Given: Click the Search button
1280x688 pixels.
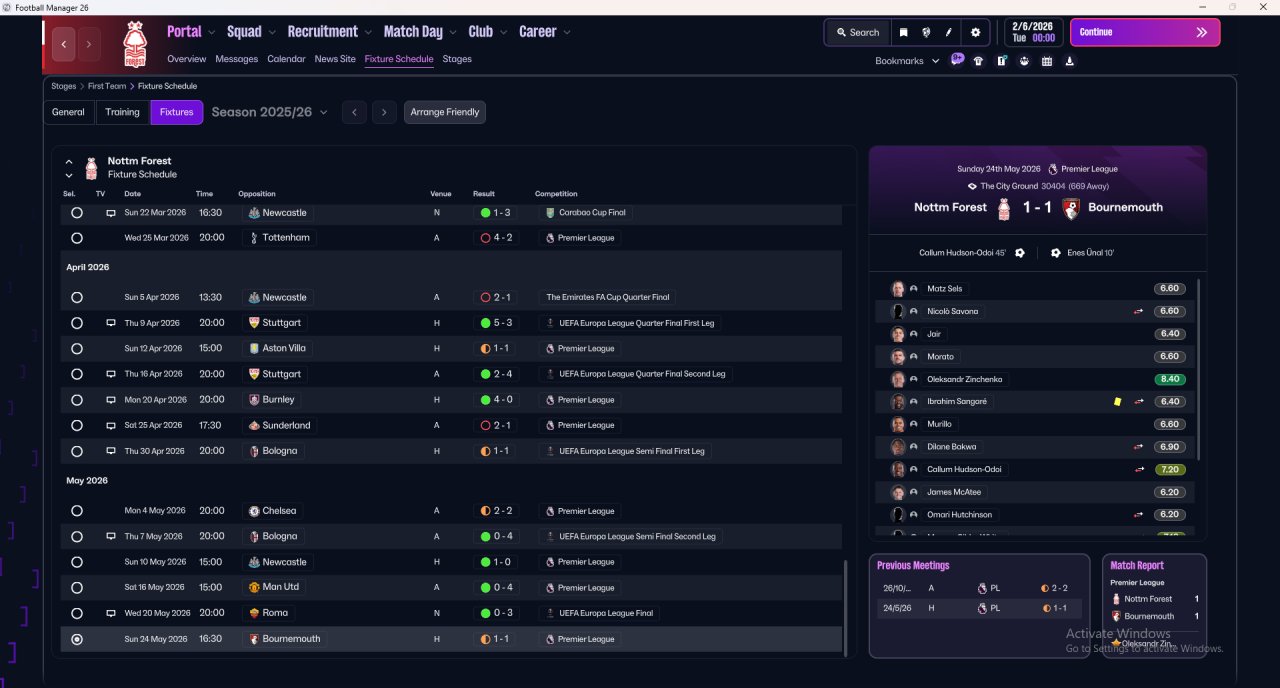Looking at the screenshot, I should 857,32.
